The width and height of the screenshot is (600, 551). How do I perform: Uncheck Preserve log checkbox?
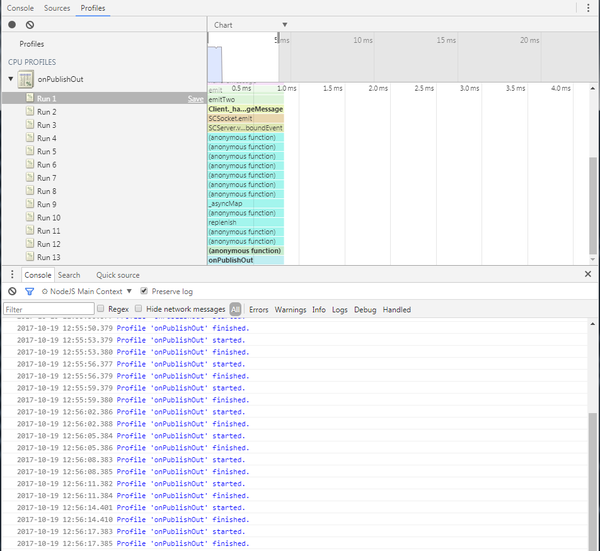[144, 291]
